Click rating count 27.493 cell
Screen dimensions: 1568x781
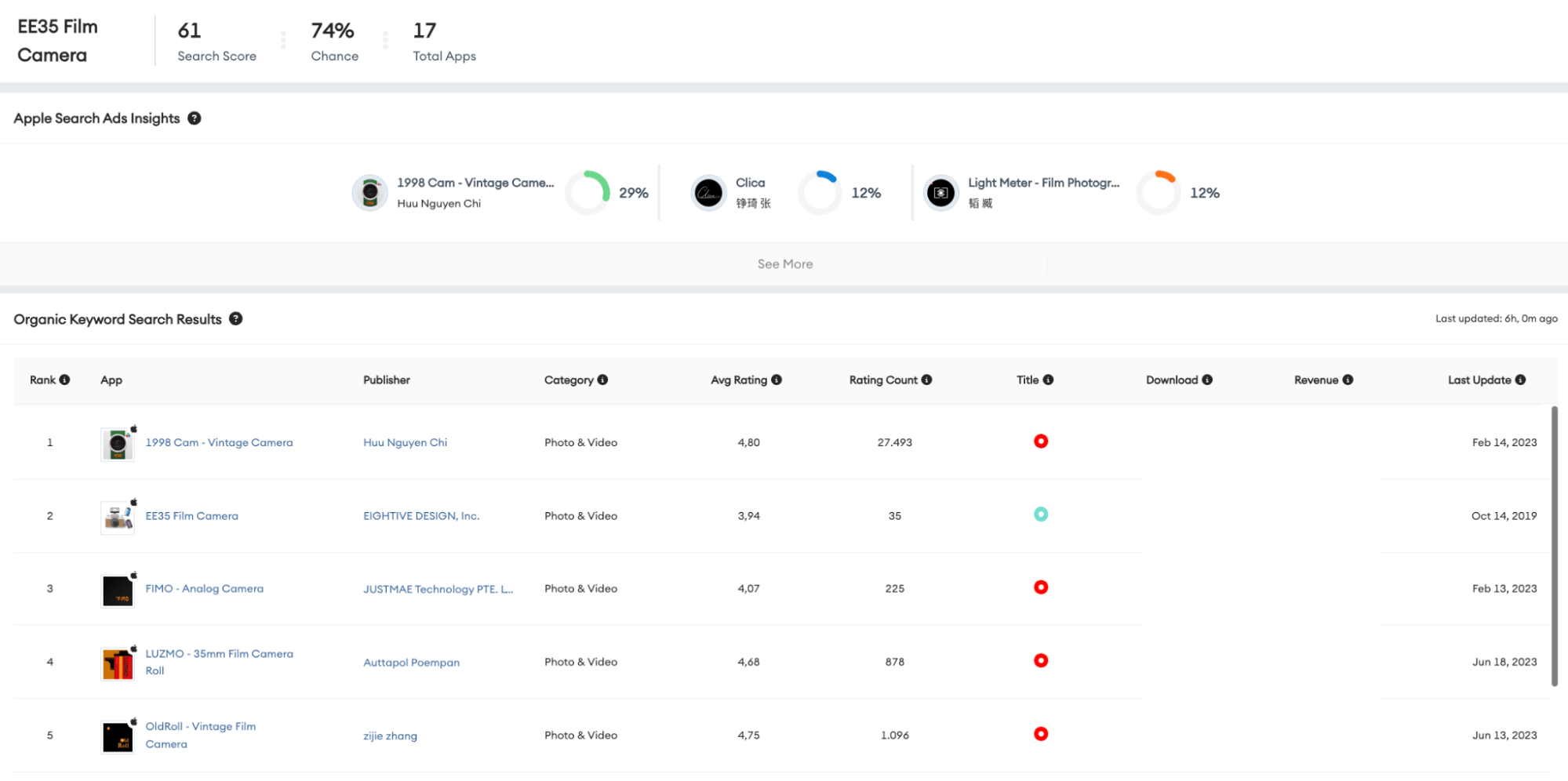pos(894,442)
